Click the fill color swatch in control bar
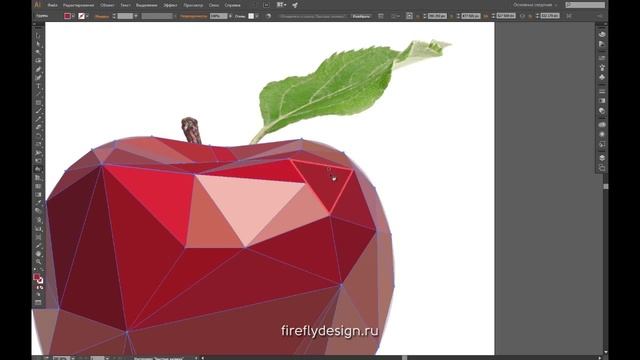This screenshot has width=640, height=360. (67, 16)
